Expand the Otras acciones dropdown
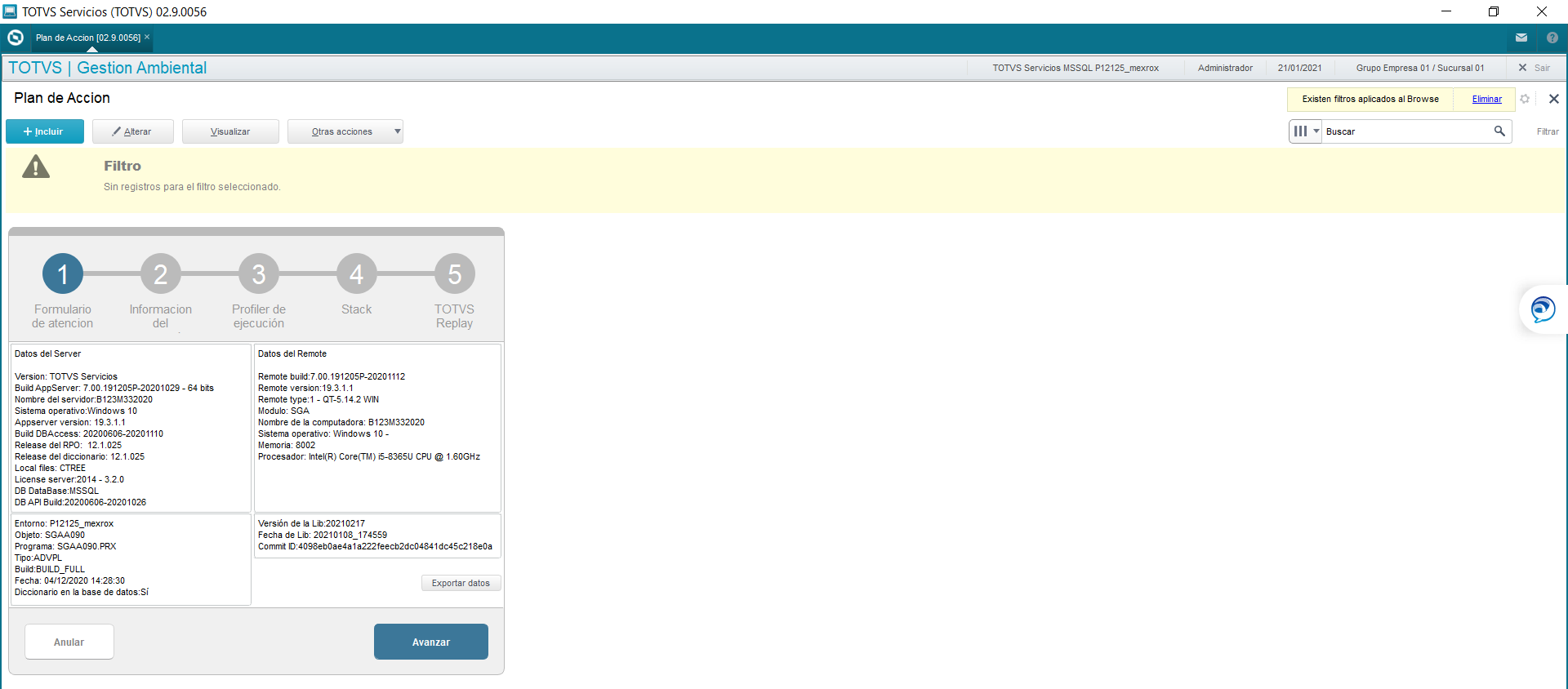 345,131
